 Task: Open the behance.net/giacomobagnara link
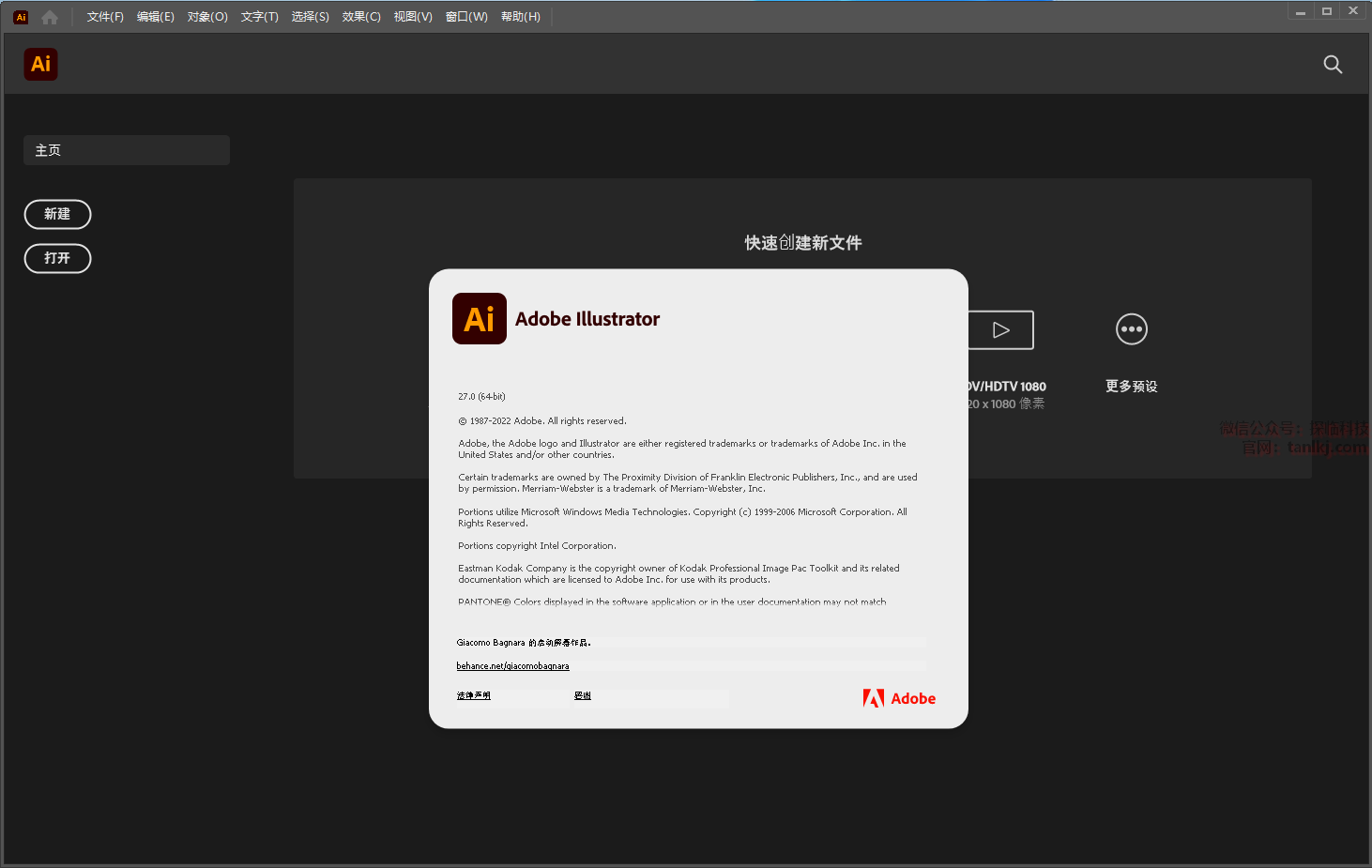point(512,666)
